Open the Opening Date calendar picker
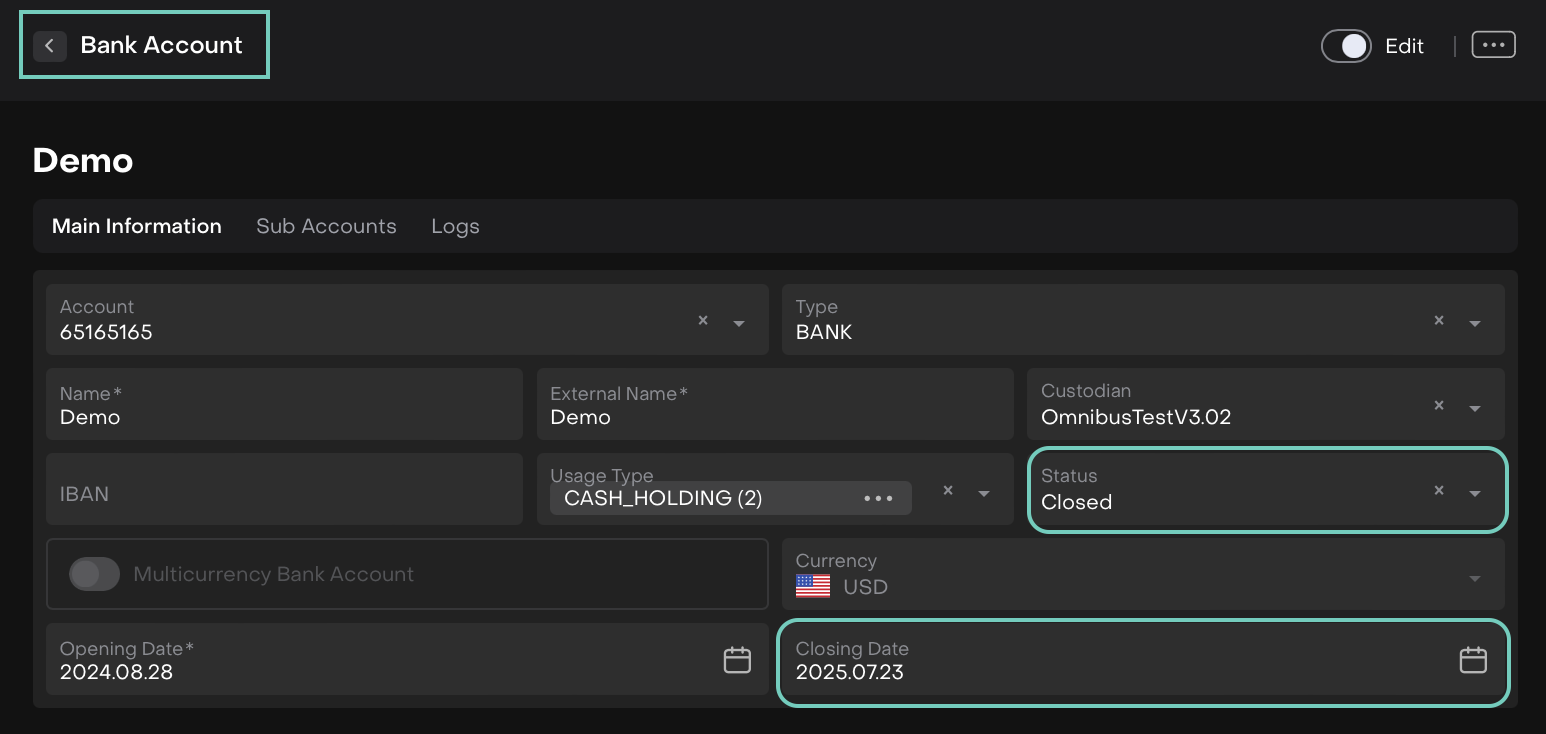 (x=737, y=660)
